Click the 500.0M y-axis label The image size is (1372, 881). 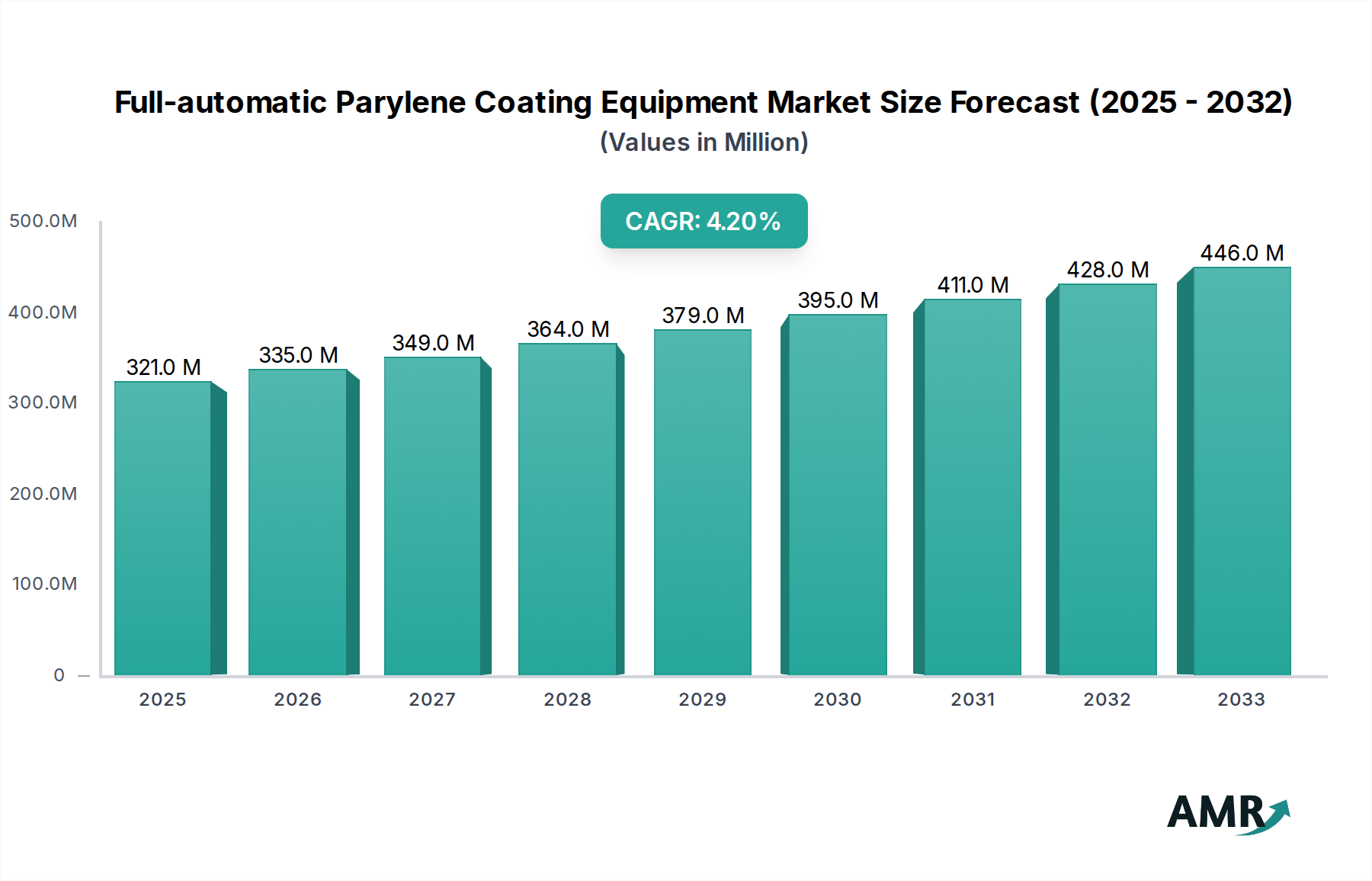tap(43, 221)
